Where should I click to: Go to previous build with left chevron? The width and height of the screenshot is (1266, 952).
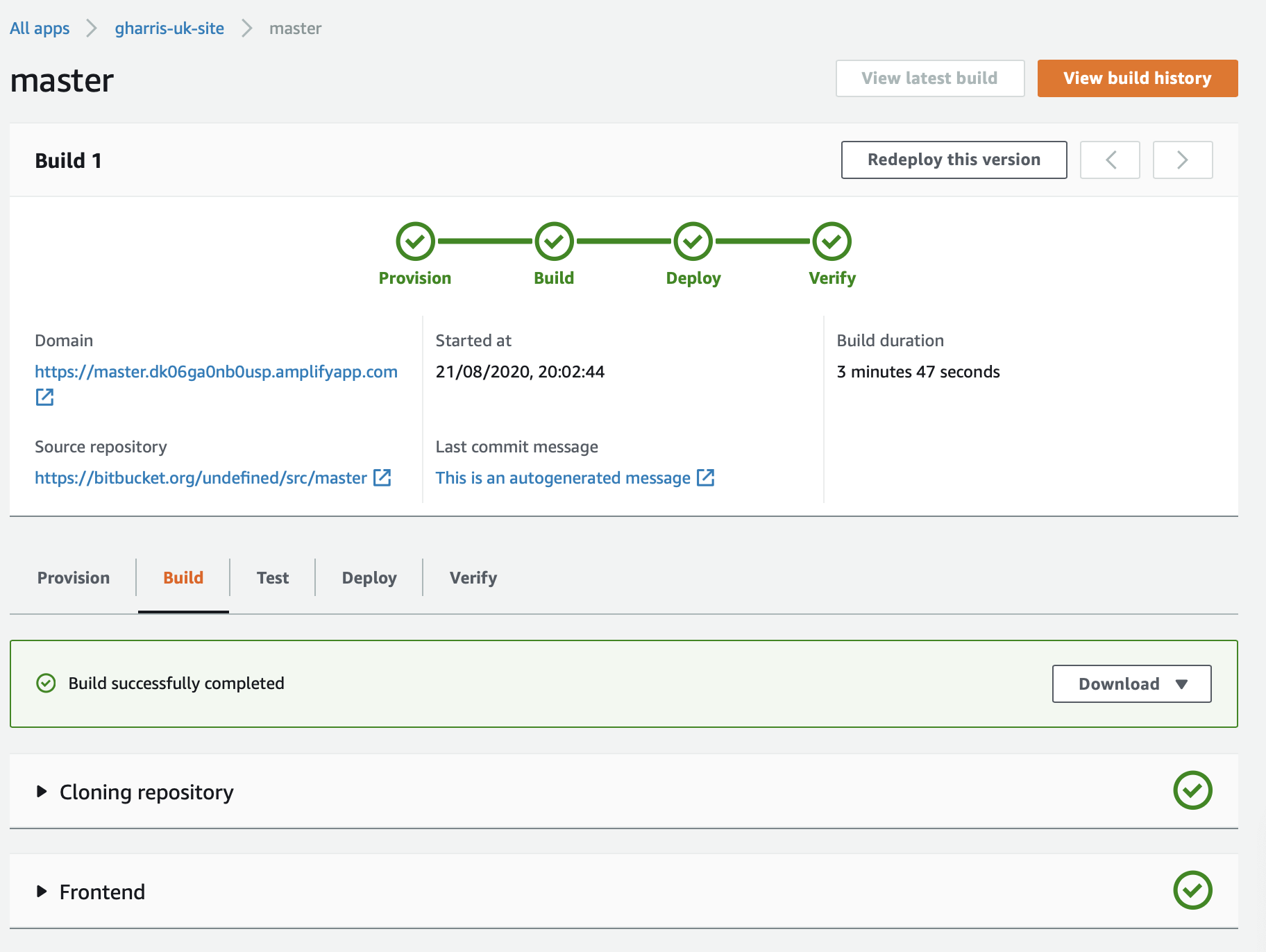coord(1110,160)
